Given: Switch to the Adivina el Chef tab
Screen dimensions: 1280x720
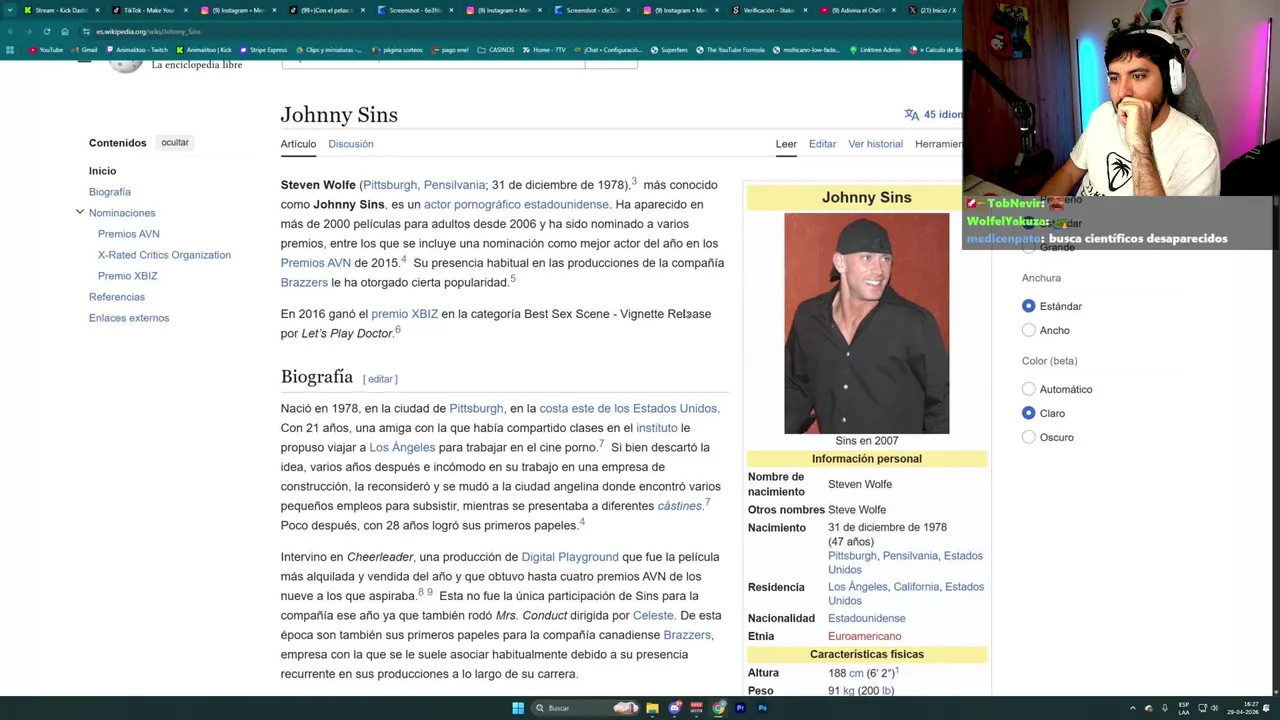Looking at the screenshot, I should 858,10.
